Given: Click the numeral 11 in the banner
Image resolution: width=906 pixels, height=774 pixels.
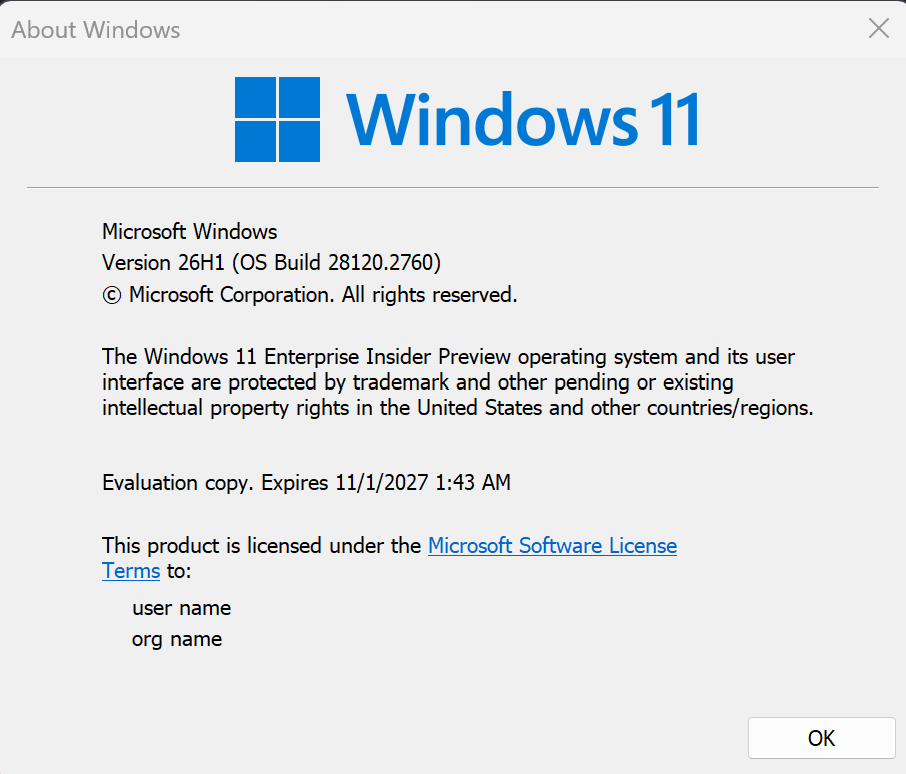Looking at the screenshot, I should pos(674,119).
